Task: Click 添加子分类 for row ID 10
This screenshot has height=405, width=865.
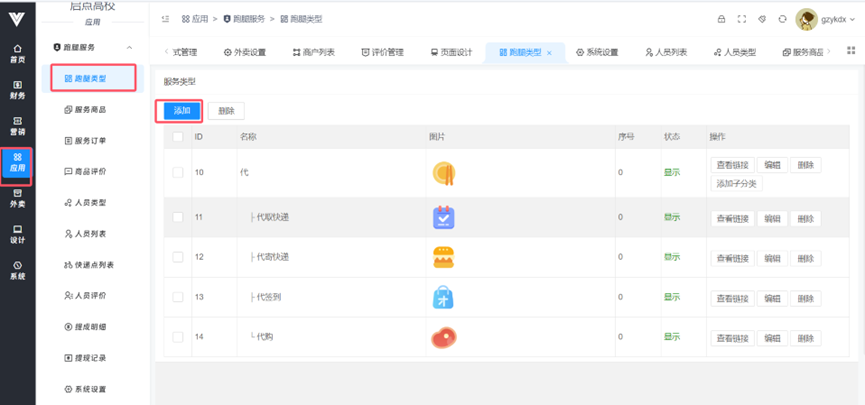Action: pyautogui.click(x=737, y=183)
